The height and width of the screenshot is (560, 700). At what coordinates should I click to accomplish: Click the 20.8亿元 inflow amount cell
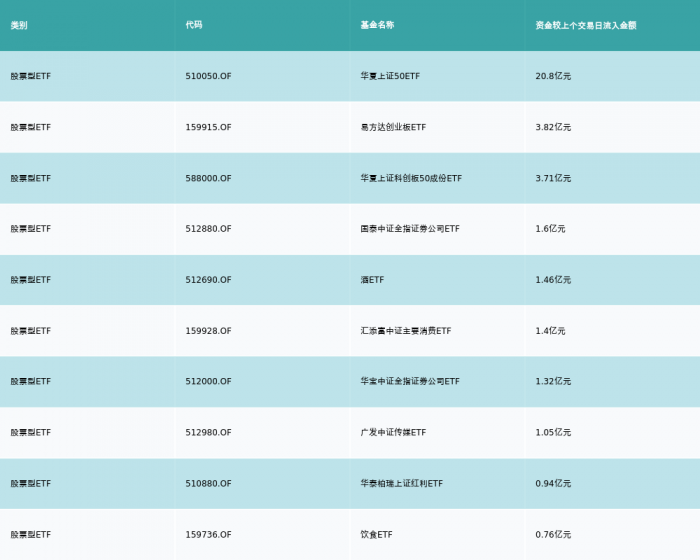[553, 76]
